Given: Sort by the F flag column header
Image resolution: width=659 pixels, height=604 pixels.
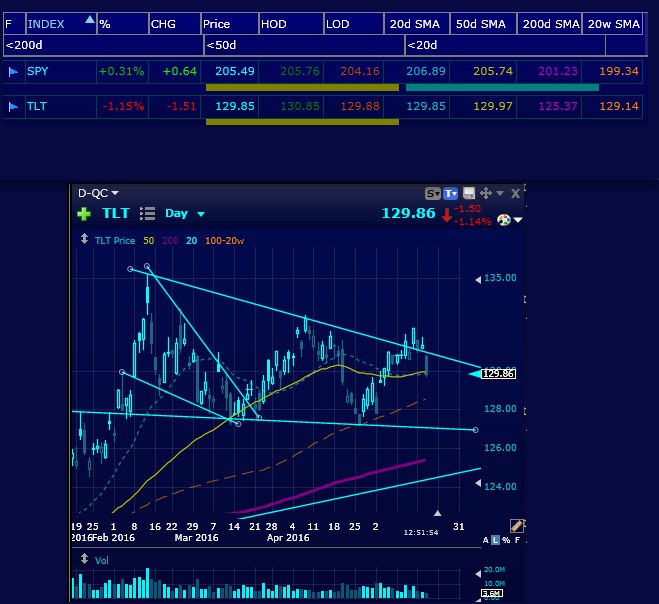Looking at the screenshot, I should tap(14, 24).
